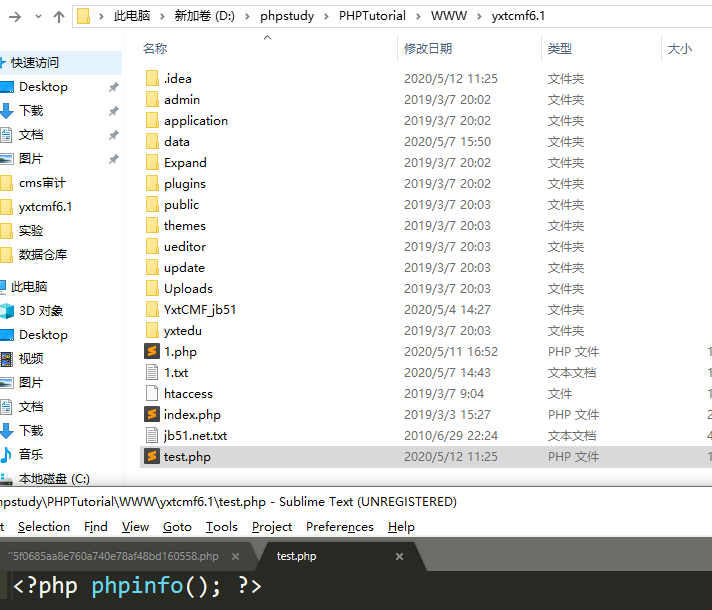Expand chevron after WWW in breadcrumb
The width and height of the screenshot is (712, 610).
[479, 16]
